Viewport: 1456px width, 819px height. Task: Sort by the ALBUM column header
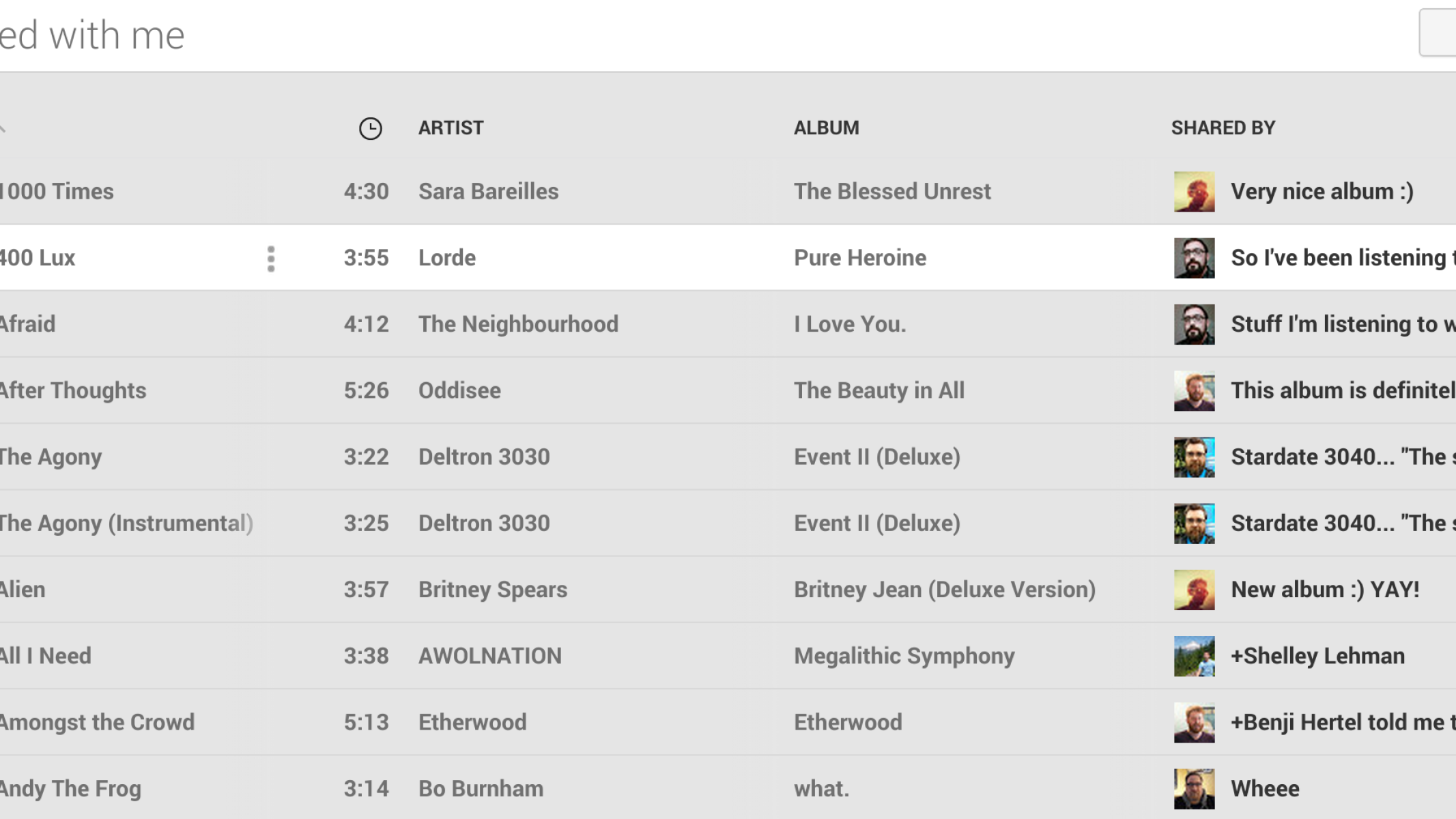coord(826,128)
